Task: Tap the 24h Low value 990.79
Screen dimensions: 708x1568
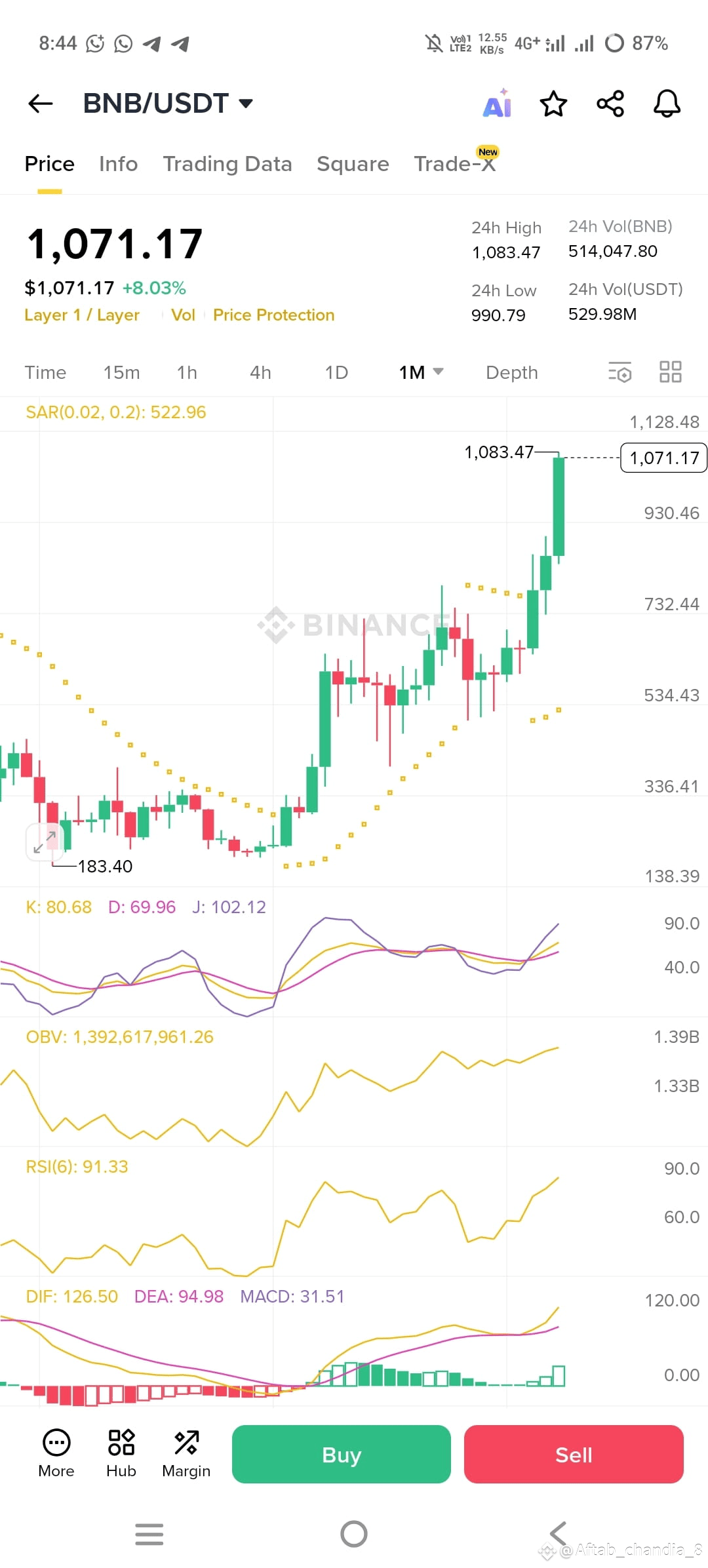Action: 498,315
